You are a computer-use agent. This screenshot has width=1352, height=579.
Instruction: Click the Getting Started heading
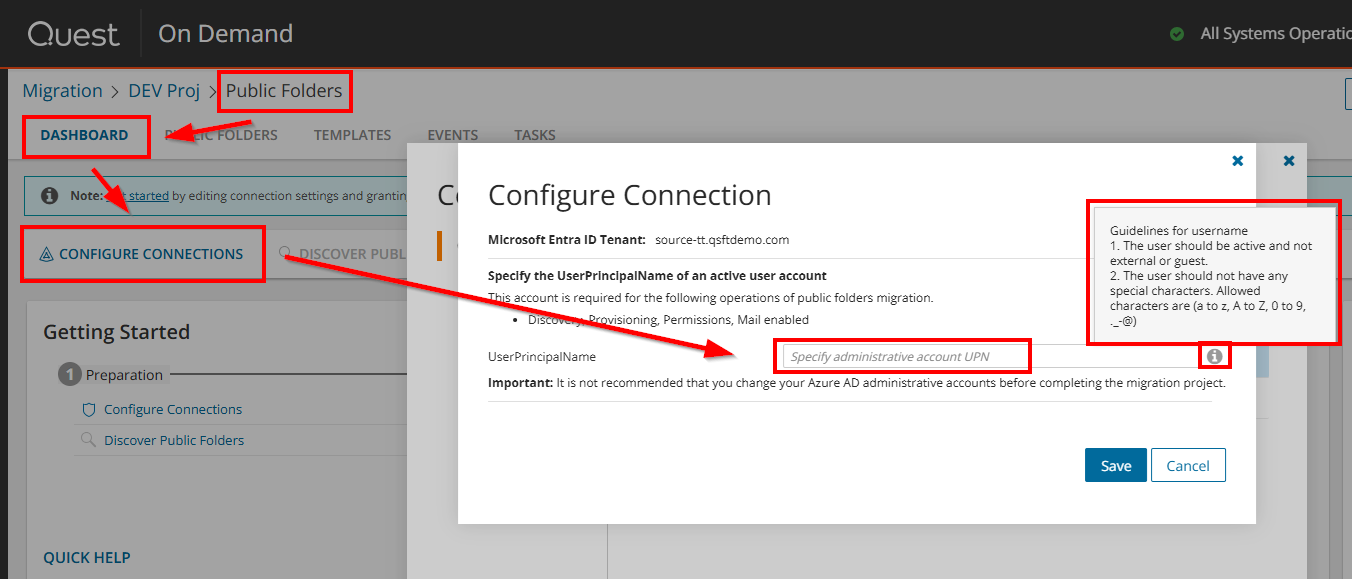pos(116,332)
